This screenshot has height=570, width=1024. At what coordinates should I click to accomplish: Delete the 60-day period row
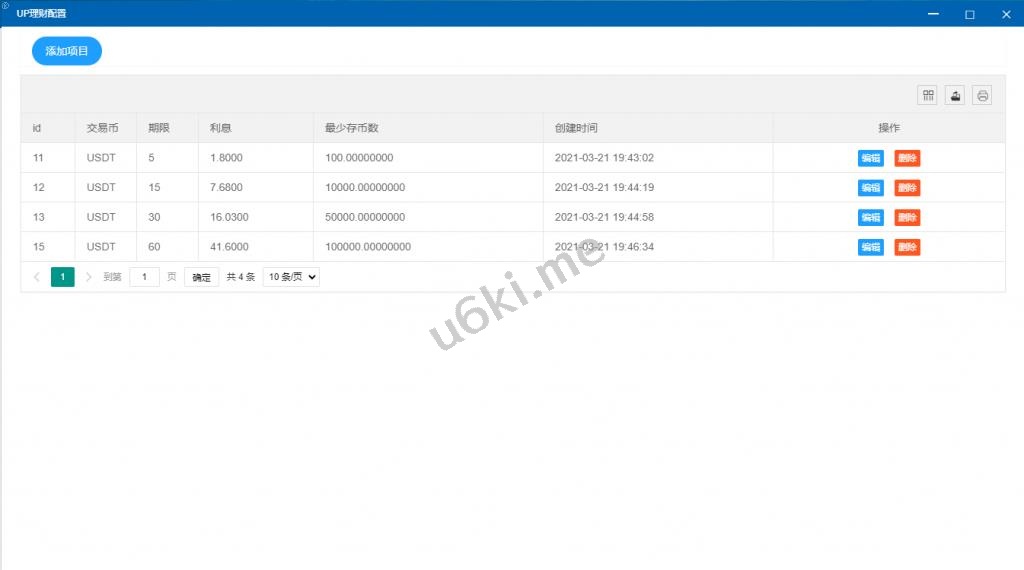coord(907,248)
